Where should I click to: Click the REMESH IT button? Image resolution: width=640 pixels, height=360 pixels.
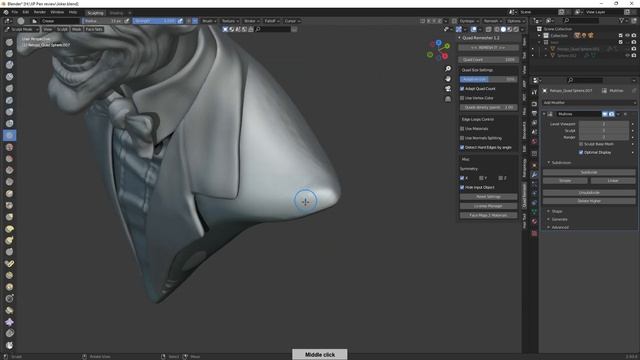pos(488,47)
